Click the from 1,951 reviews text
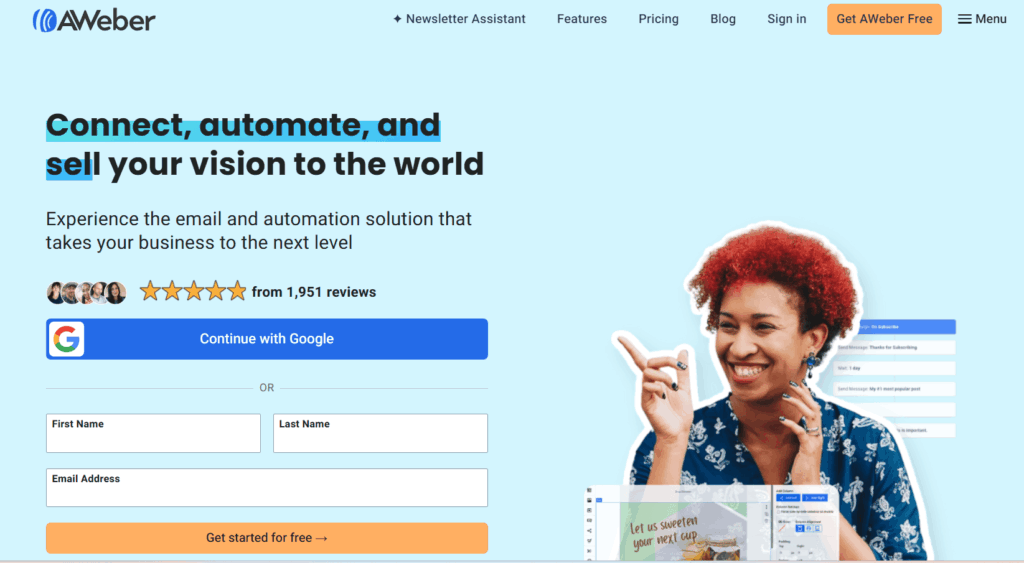 [313, 292]
